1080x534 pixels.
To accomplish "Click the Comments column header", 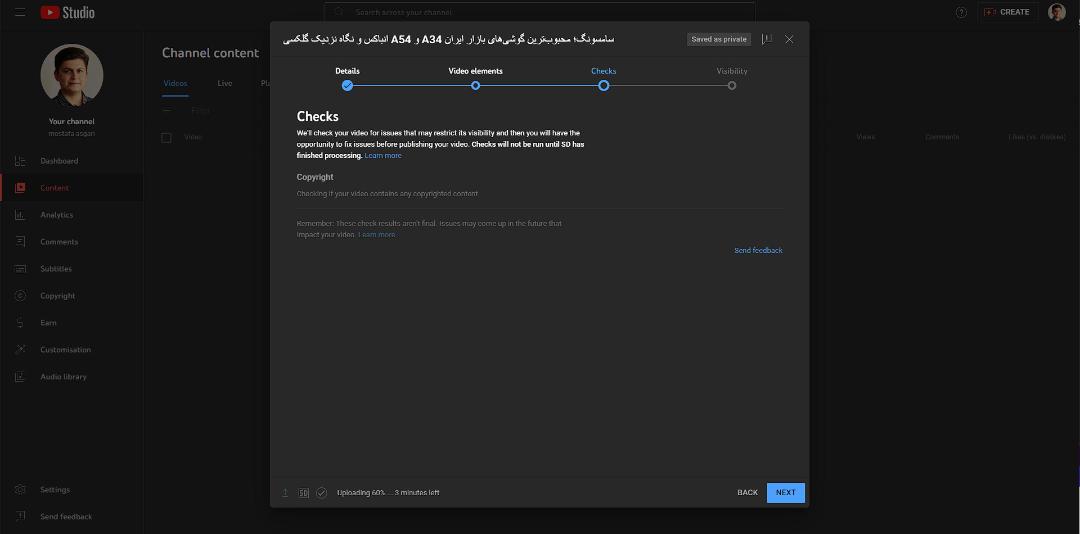I will tap(942, 137).
